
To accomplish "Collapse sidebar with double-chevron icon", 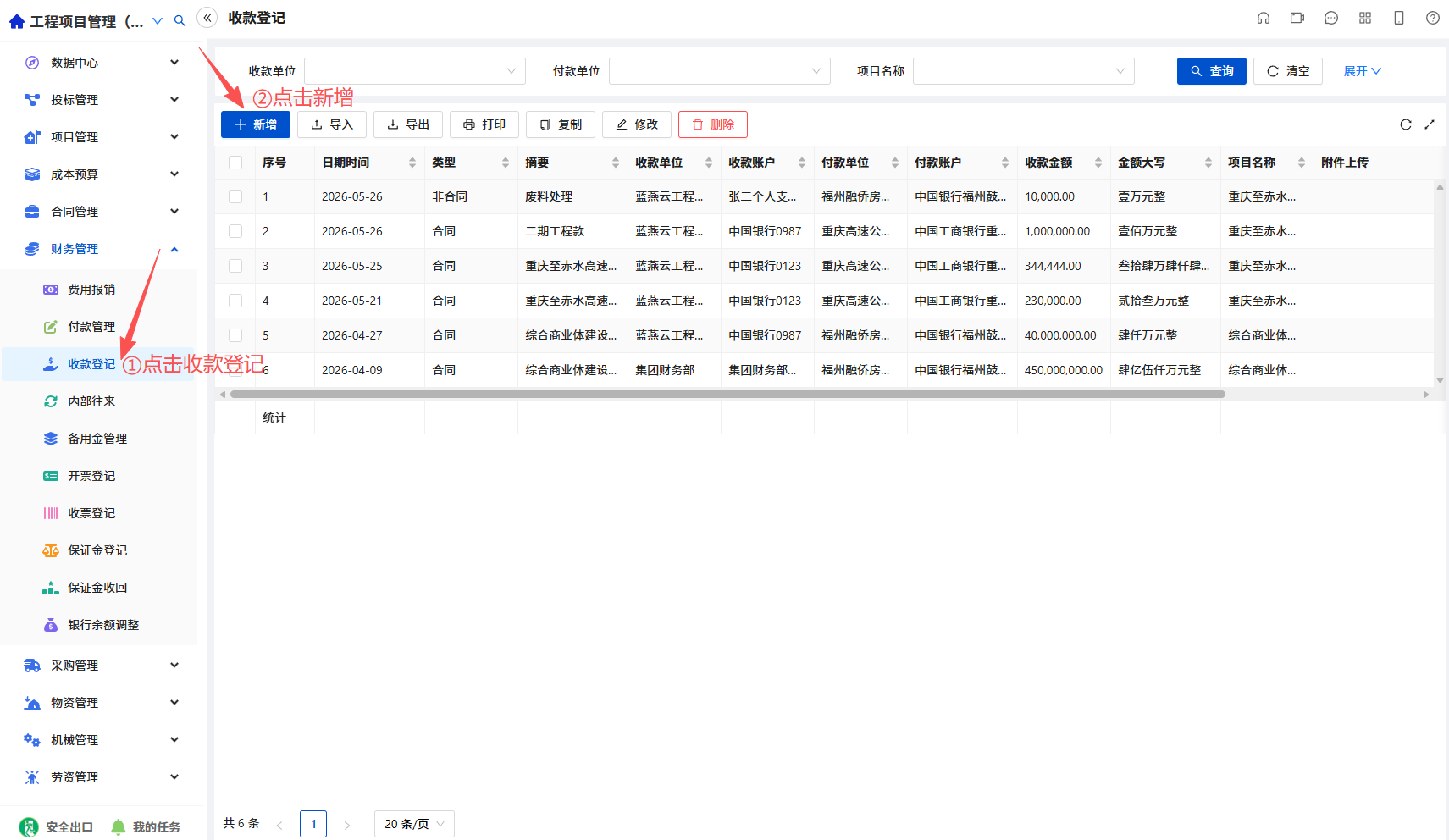I will click(207, 18).
